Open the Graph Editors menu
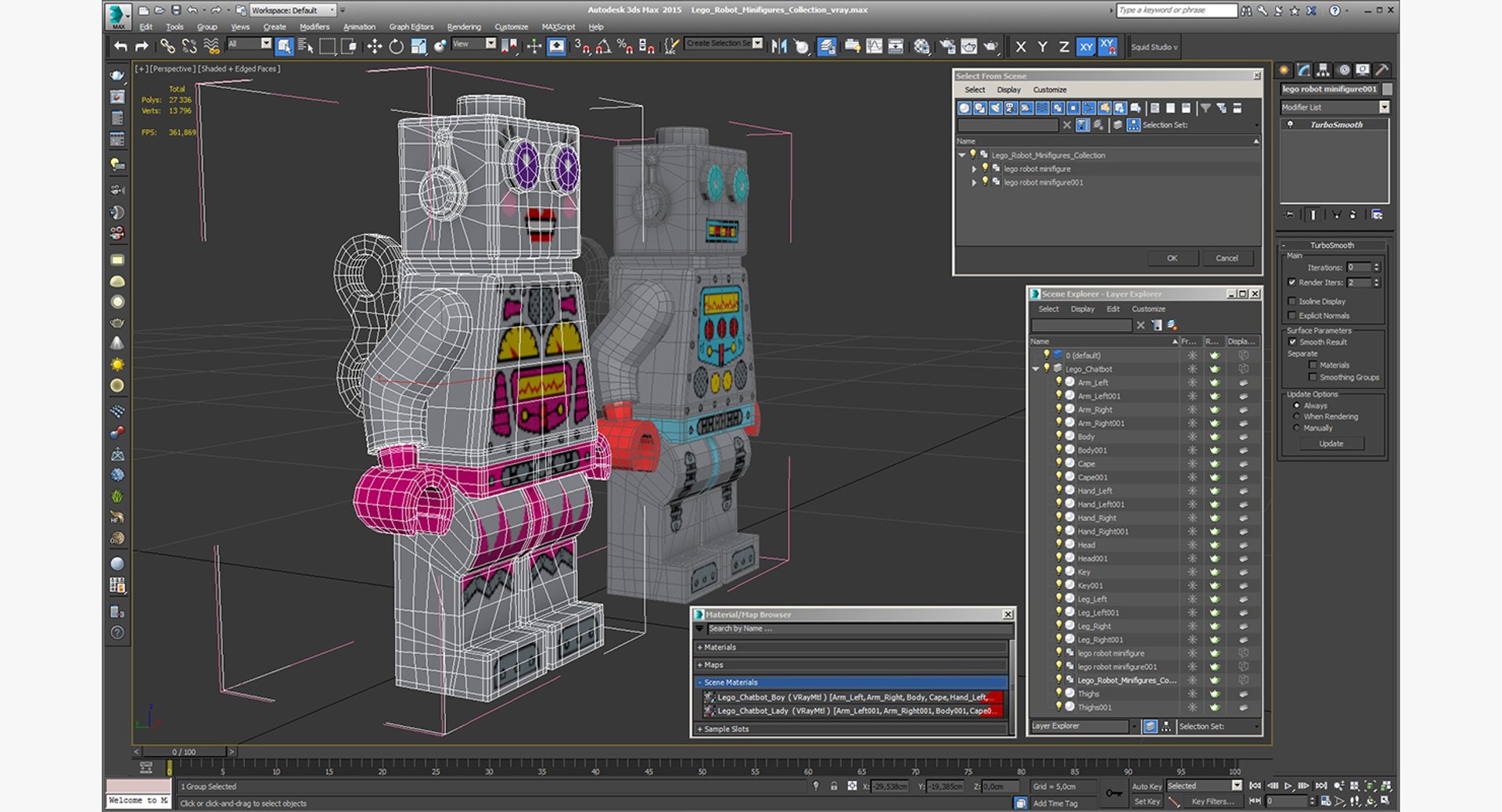 (x=411, y=27)
